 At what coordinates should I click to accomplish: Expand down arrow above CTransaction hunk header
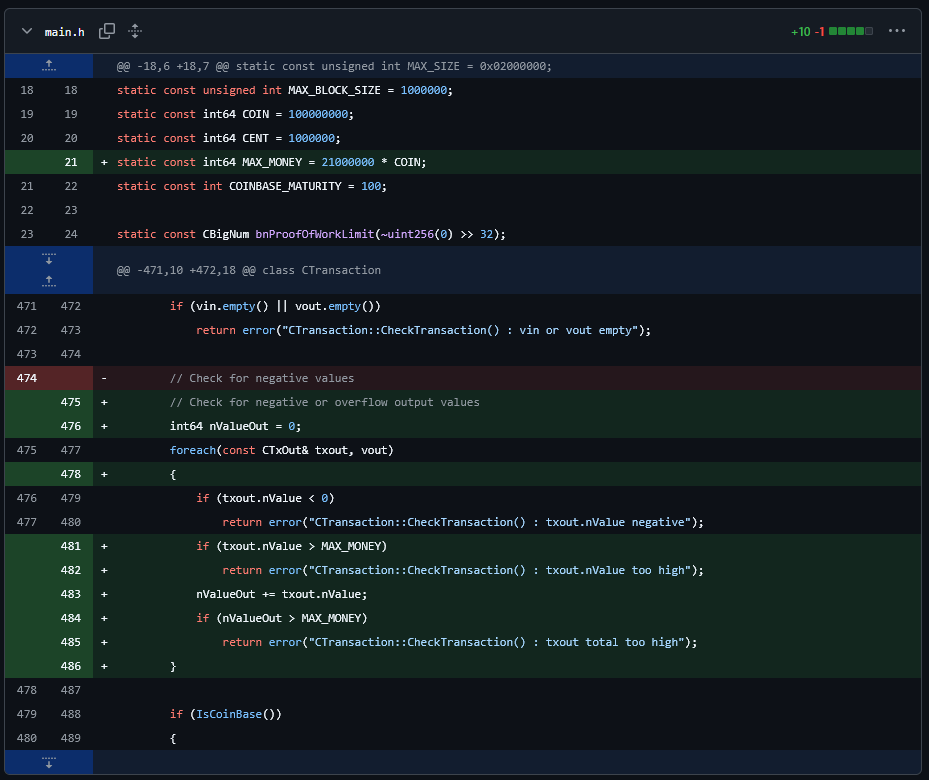48,260
